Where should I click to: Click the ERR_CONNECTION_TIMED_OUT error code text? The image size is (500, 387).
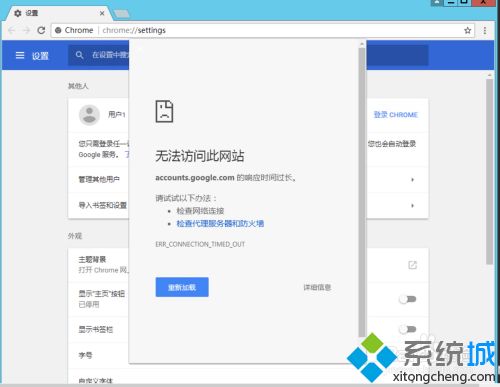[200, 244]
